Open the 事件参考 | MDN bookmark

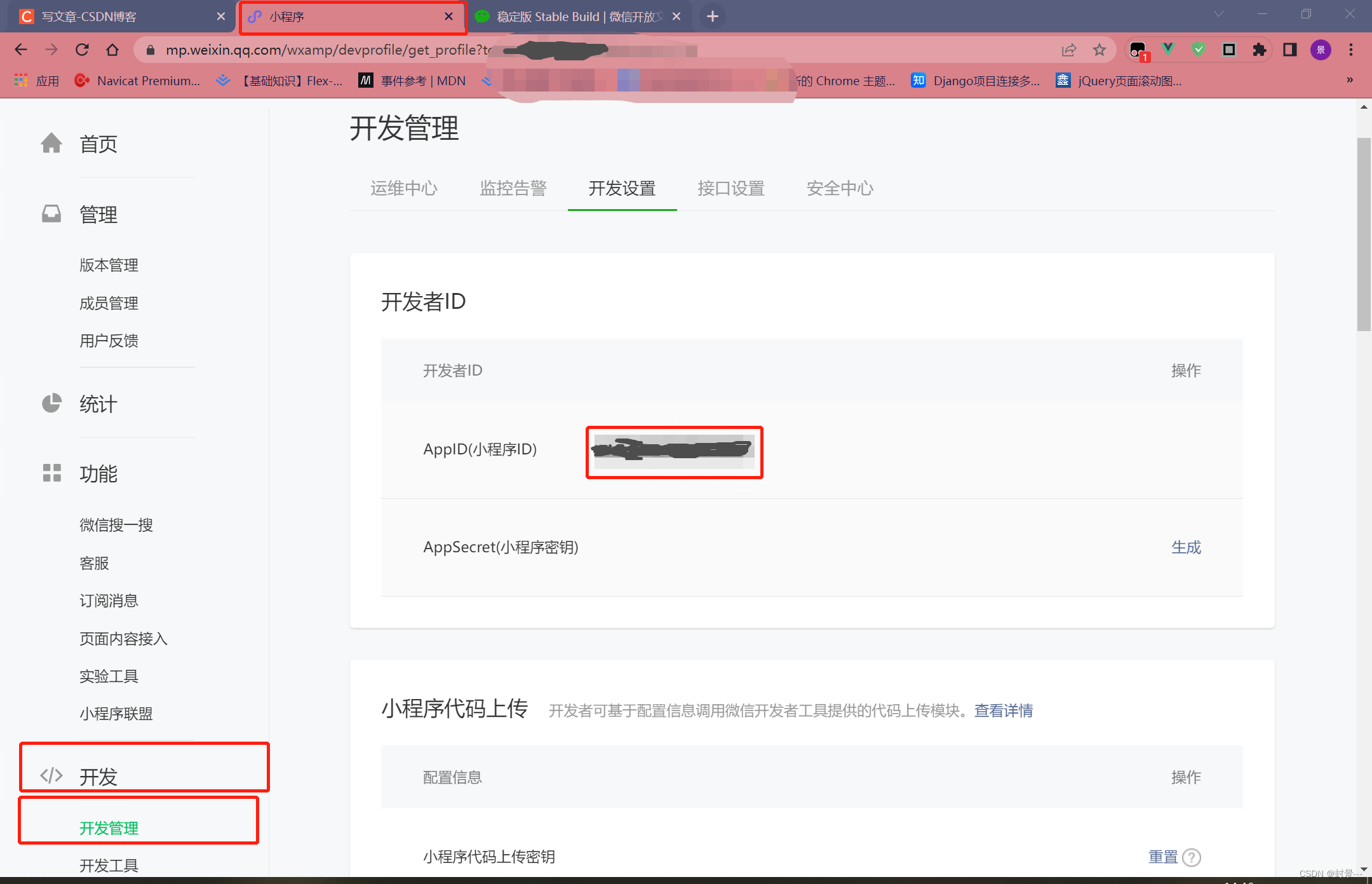click(x=412, y=81)
